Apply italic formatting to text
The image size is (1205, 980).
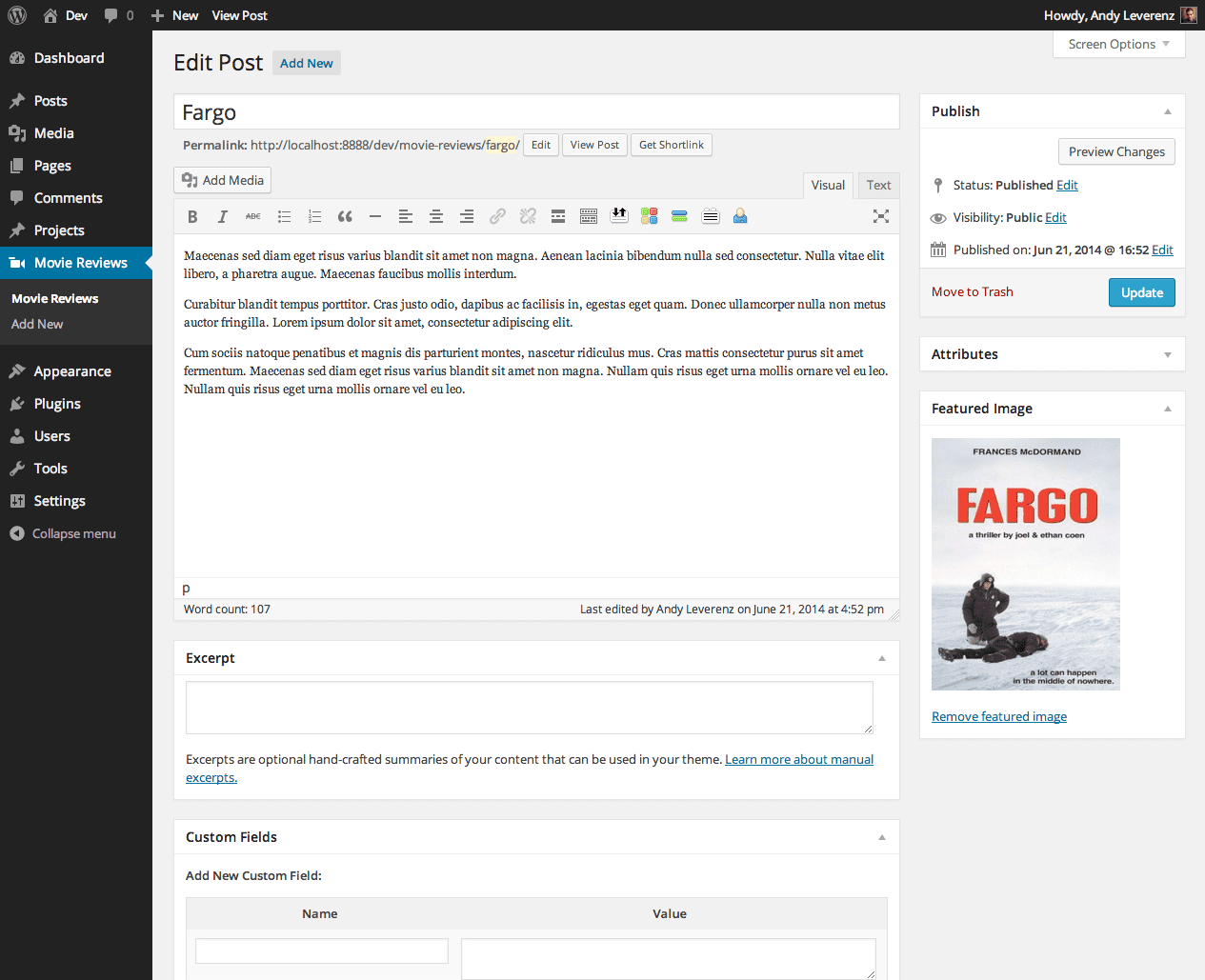(223, 217)
